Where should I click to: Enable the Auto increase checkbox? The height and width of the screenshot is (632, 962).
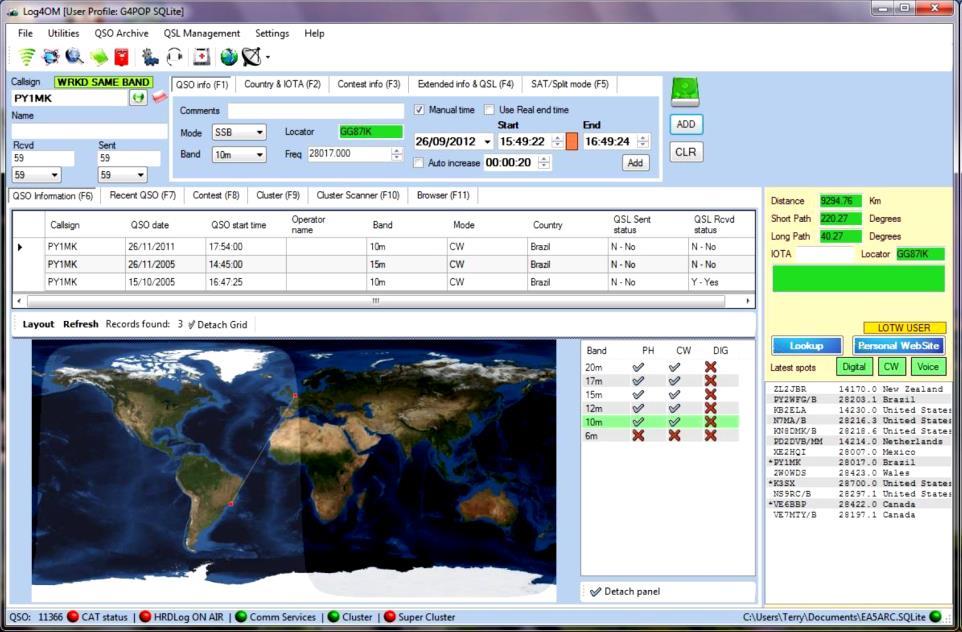pyautogui.click(x=418, y=163)
